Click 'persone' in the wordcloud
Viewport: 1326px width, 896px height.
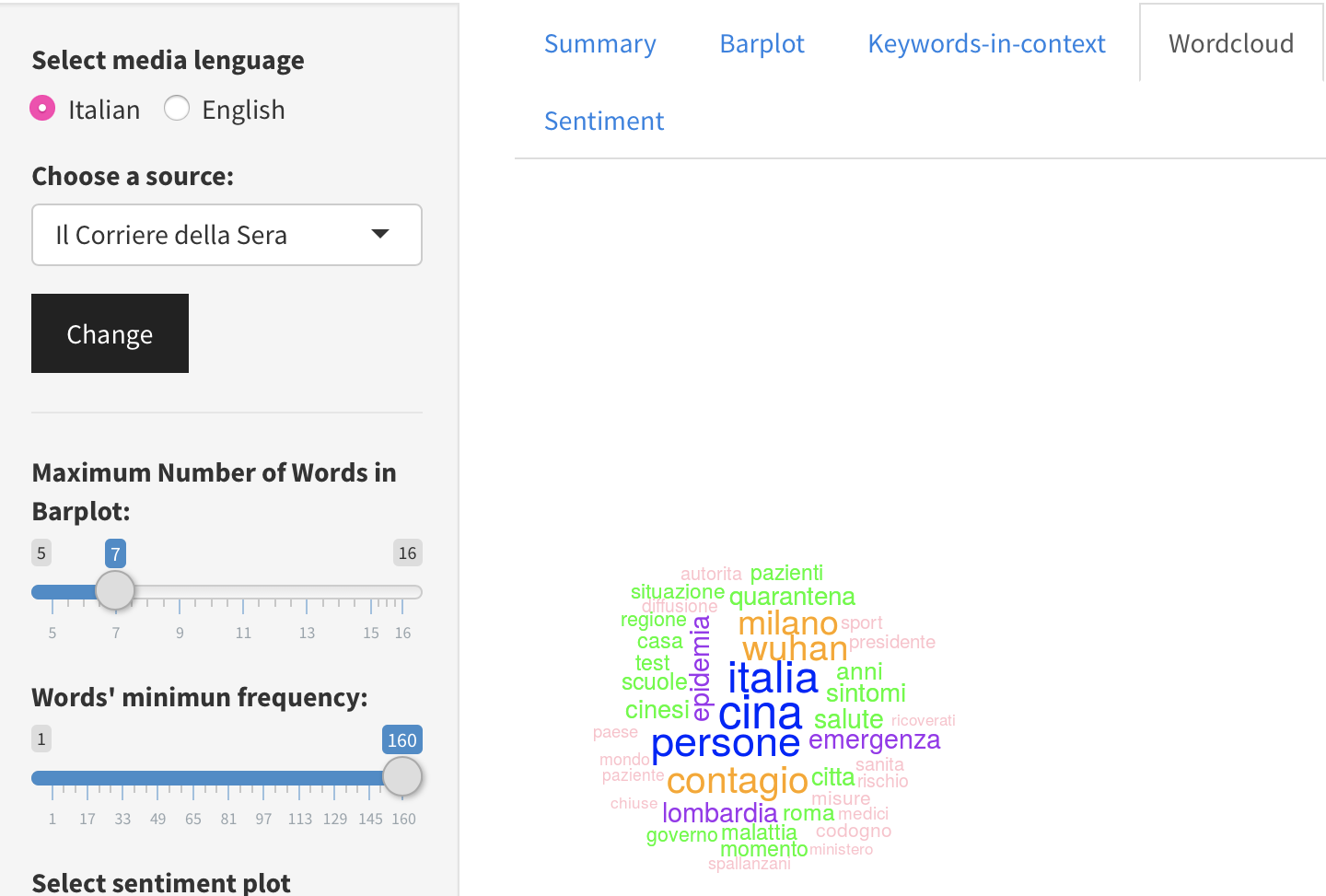726,742
